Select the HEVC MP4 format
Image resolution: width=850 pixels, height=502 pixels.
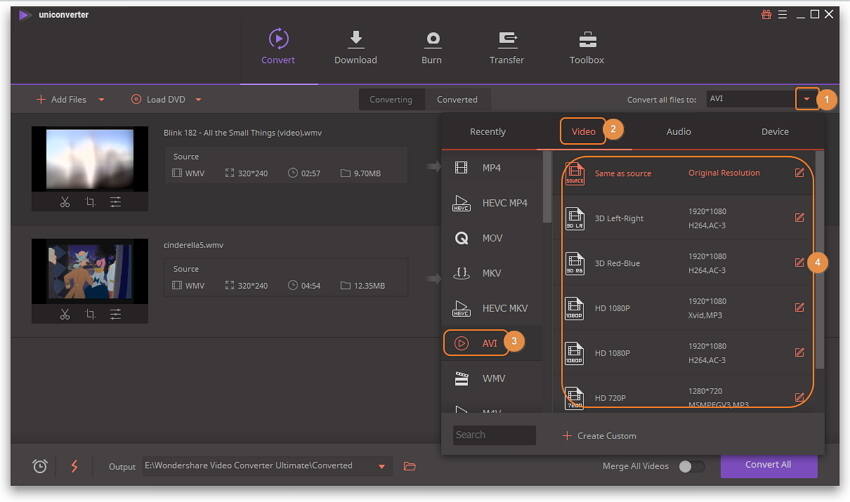(x=492, y=203)
